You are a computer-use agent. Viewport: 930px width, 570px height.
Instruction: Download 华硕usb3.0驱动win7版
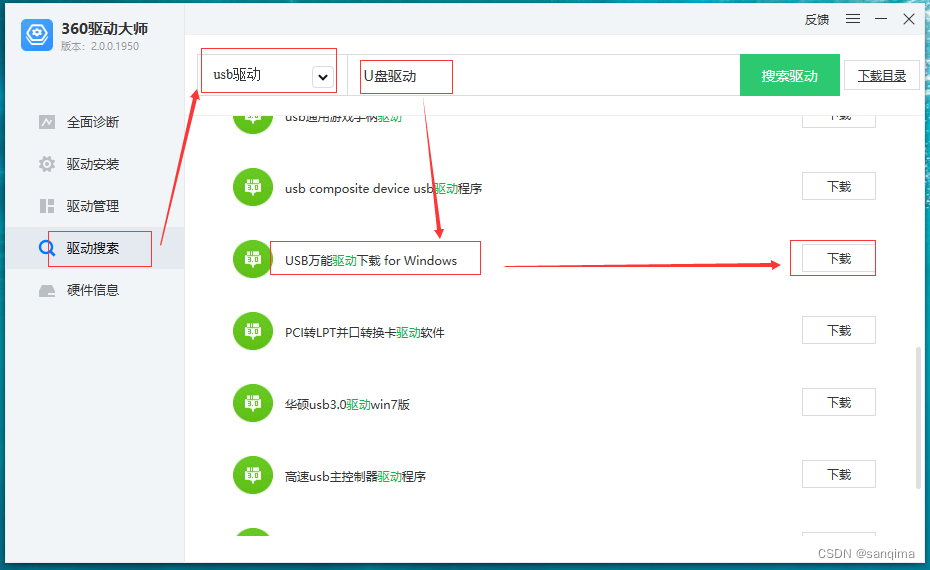pos(839,402)
